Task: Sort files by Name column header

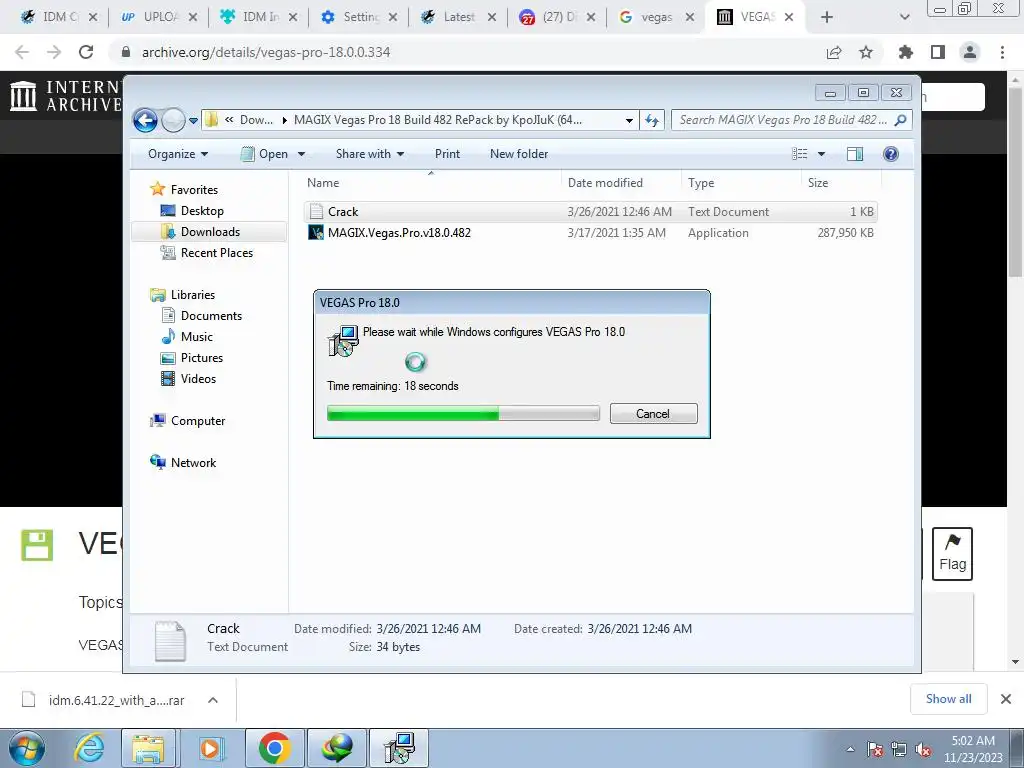Action: coord(431,183)
